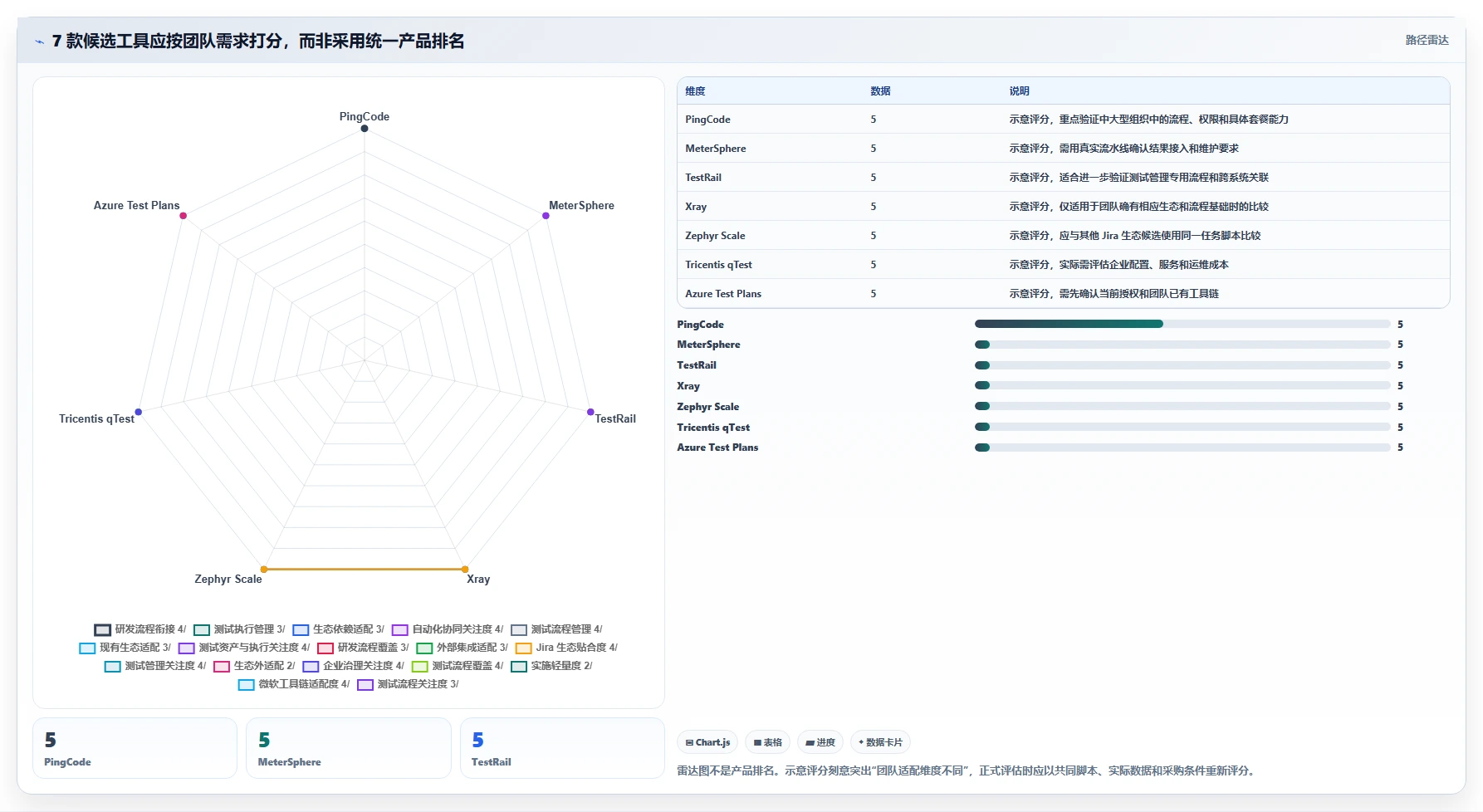Click the TestRail progress bar
1483x812 pixels.
[1182, 365]
